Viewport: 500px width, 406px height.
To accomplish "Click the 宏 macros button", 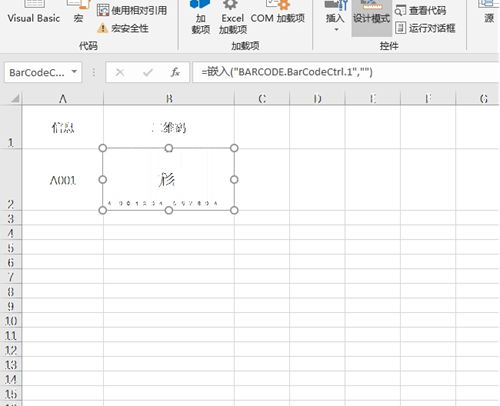I will click(78, 13).
